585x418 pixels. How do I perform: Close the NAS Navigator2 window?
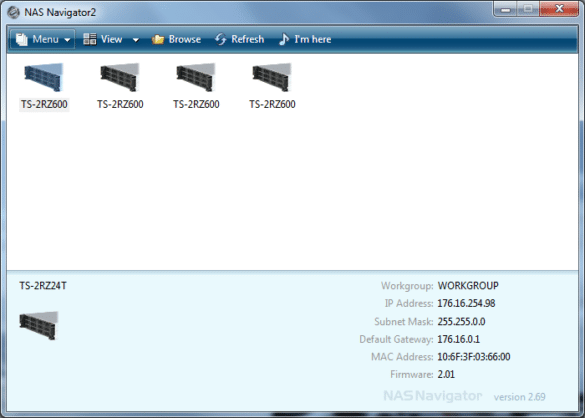(x=559, y=9)
